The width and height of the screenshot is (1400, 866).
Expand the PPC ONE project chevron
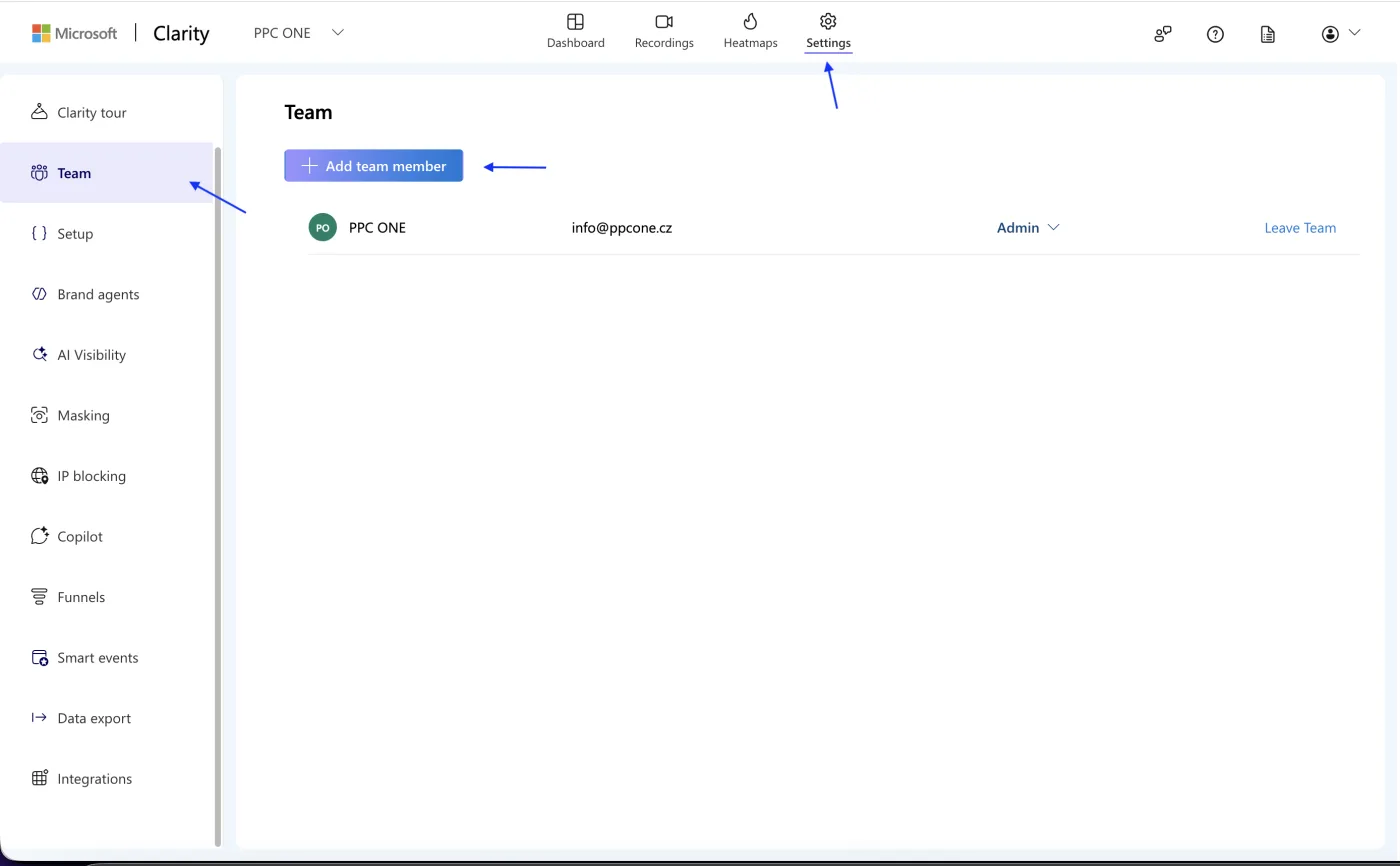pos(338,32)
